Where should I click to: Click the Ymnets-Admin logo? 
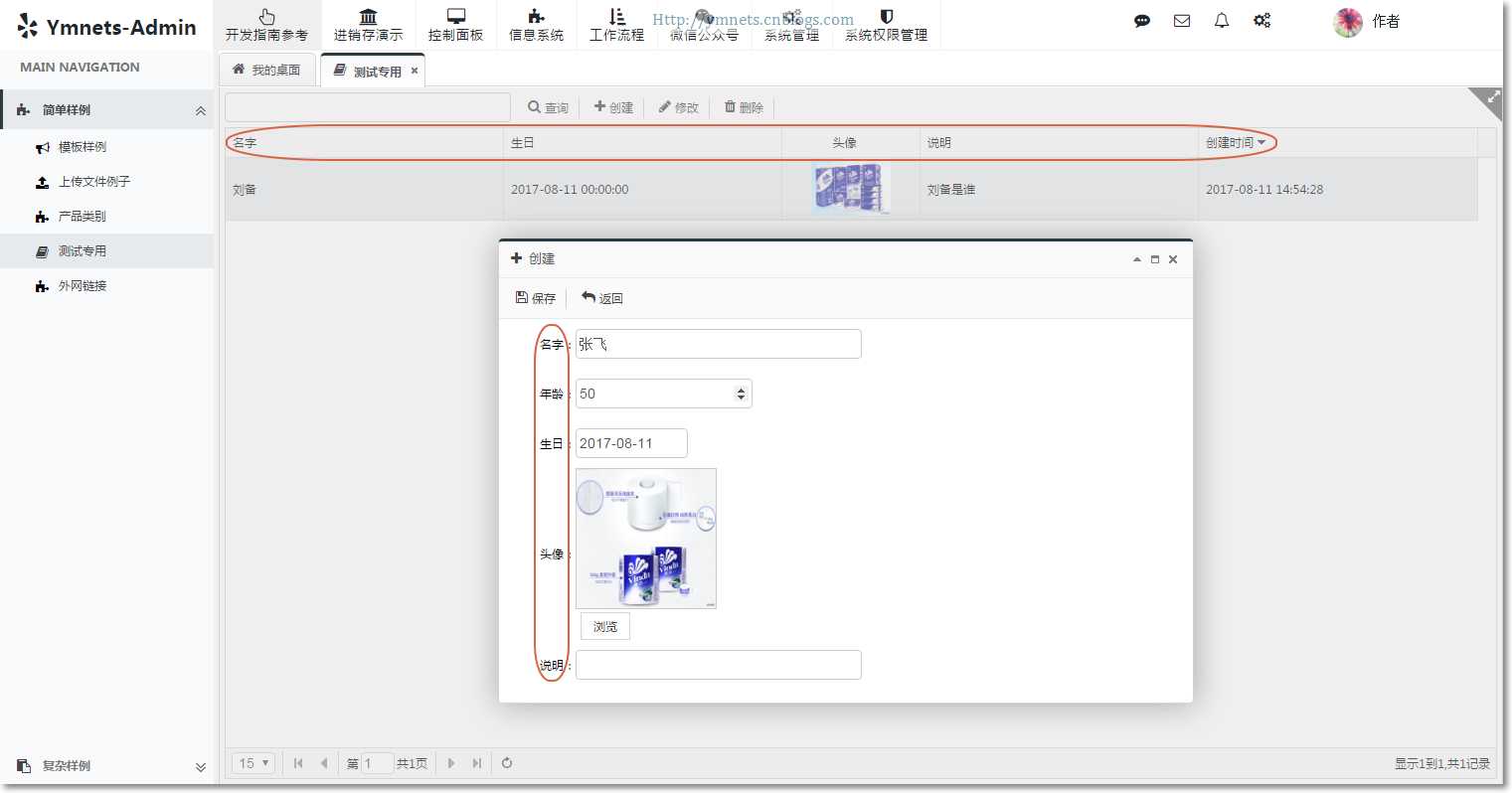coord(107,27)
